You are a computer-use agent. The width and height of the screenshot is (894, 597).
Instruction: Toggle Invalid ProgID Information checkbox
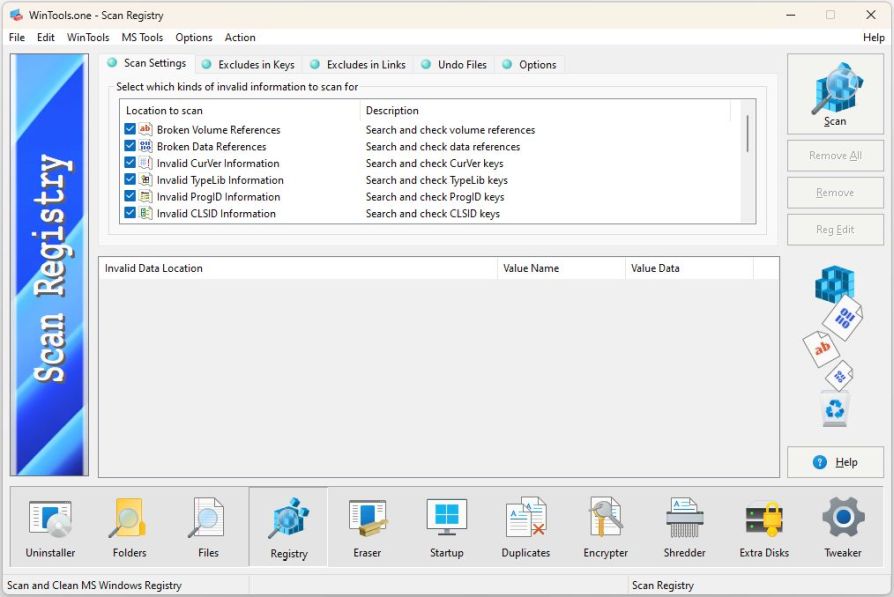coord(130,196)
